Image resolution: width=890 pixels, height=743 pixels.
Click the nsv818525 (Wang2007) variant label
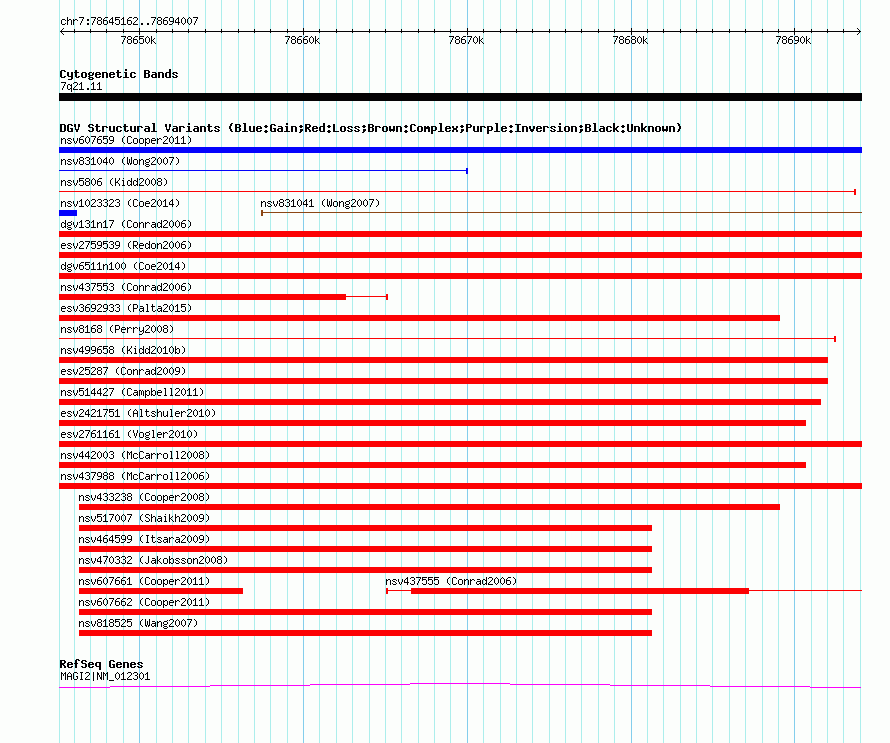pyautogui.click(x=138, y=623)
